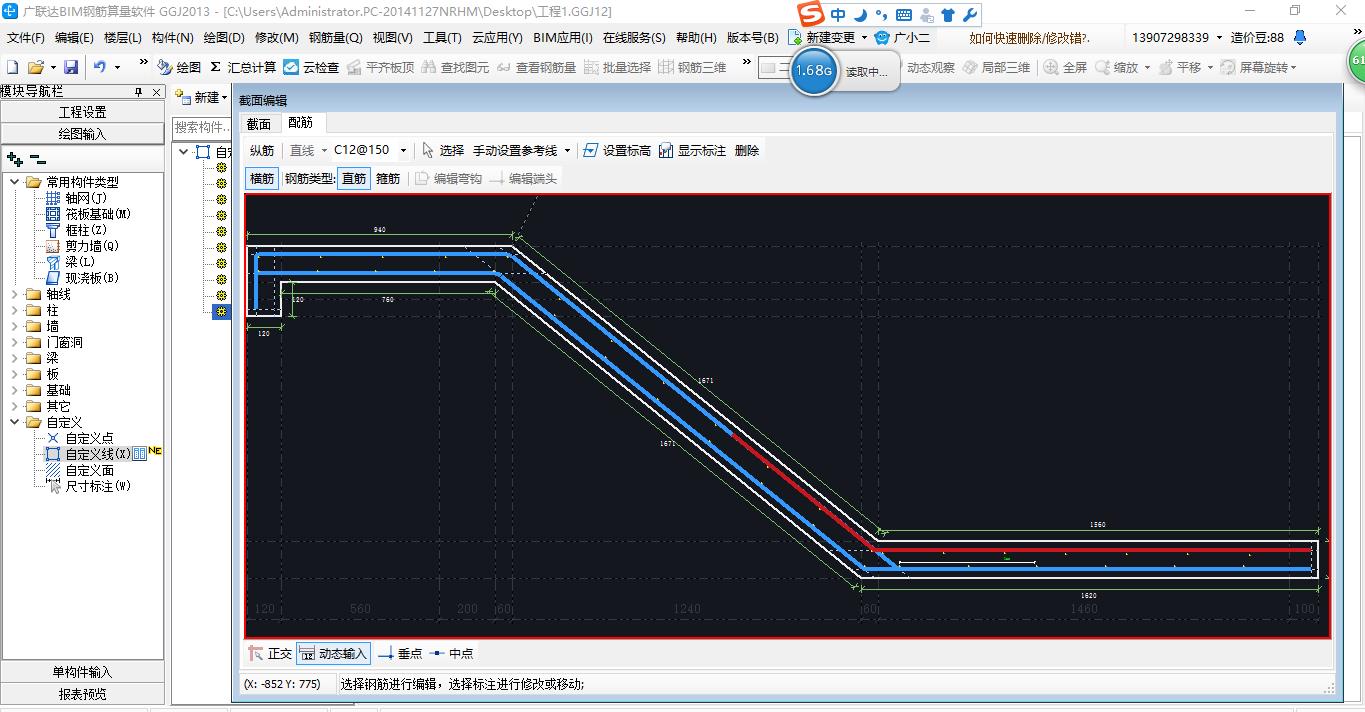The width and height of the screenshot is (1365, 712).
Task: Expand all nodes with the plus icon
Action: point(14,158)
